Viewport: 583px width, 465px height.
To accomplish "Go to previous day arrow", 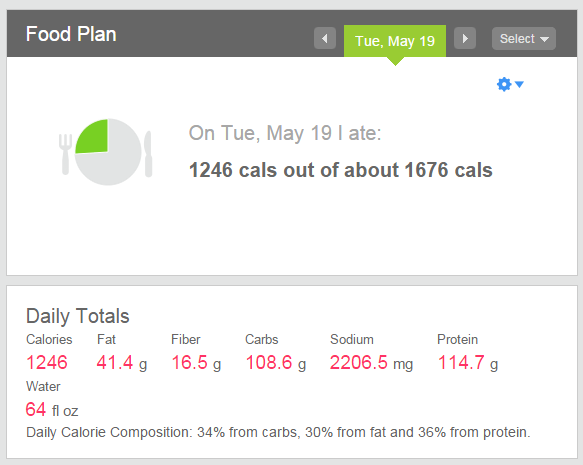I will pos(325,38).
